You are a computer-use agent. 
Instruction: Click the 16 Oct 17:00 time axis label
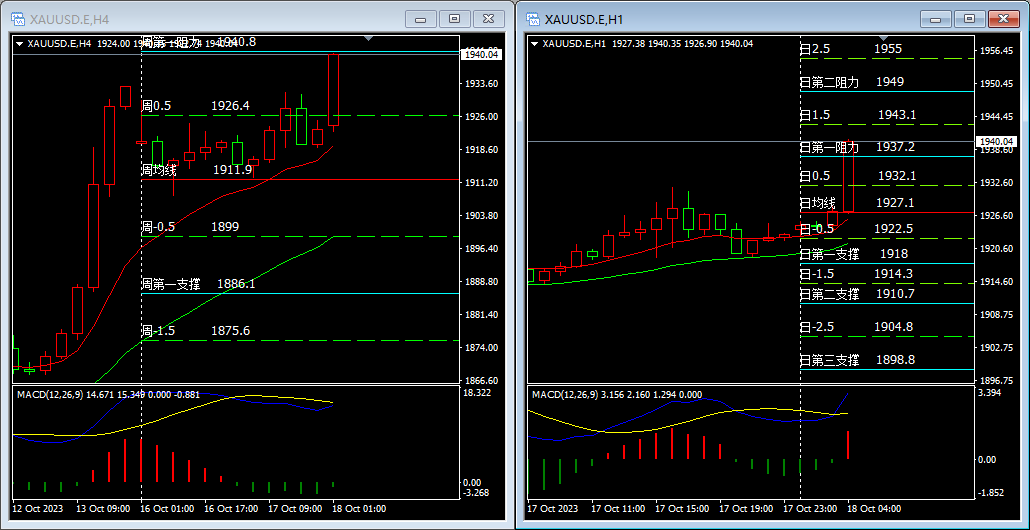pyautogui.click(x=229, y=509)
